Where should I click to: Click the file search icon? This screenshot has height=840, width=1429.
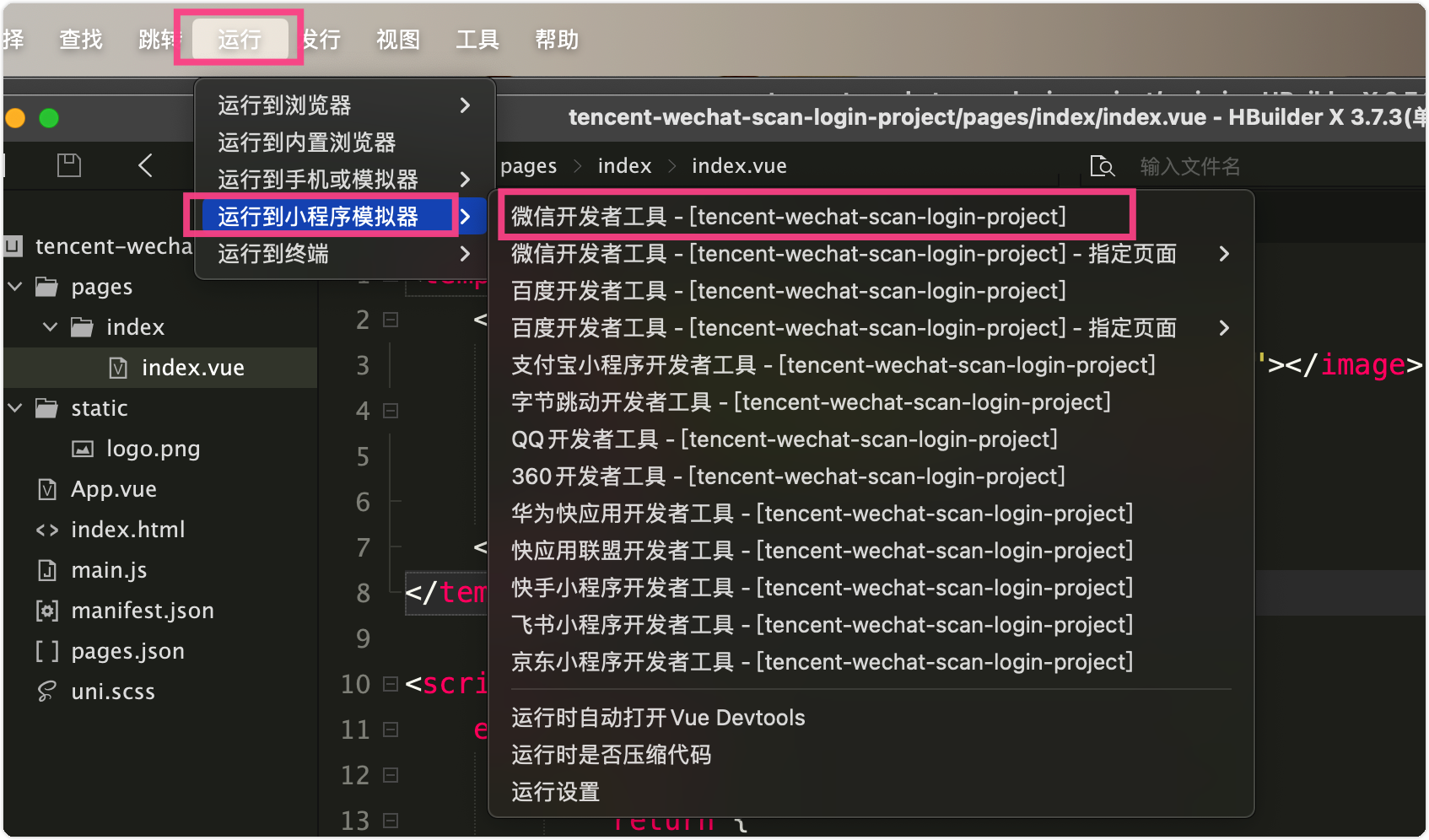[1102, 166]
